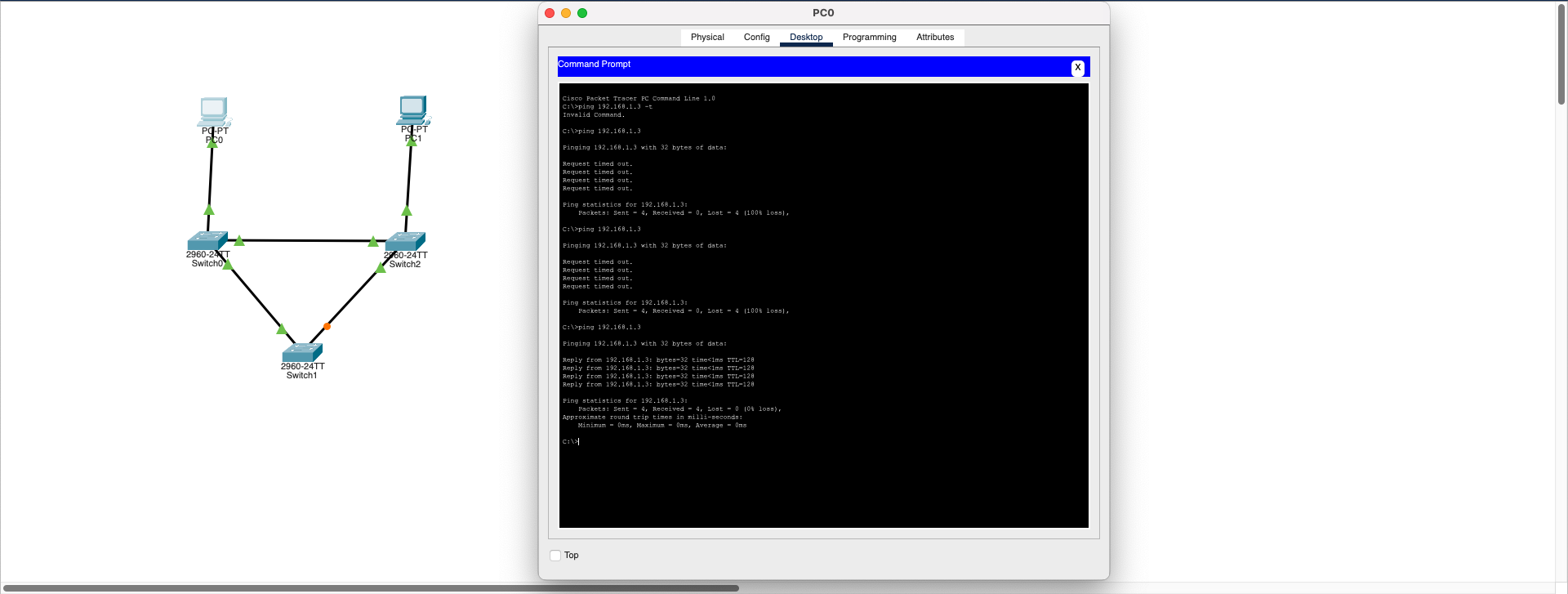Select the Switch2 device icon
1568x594 pixels.
405,242
